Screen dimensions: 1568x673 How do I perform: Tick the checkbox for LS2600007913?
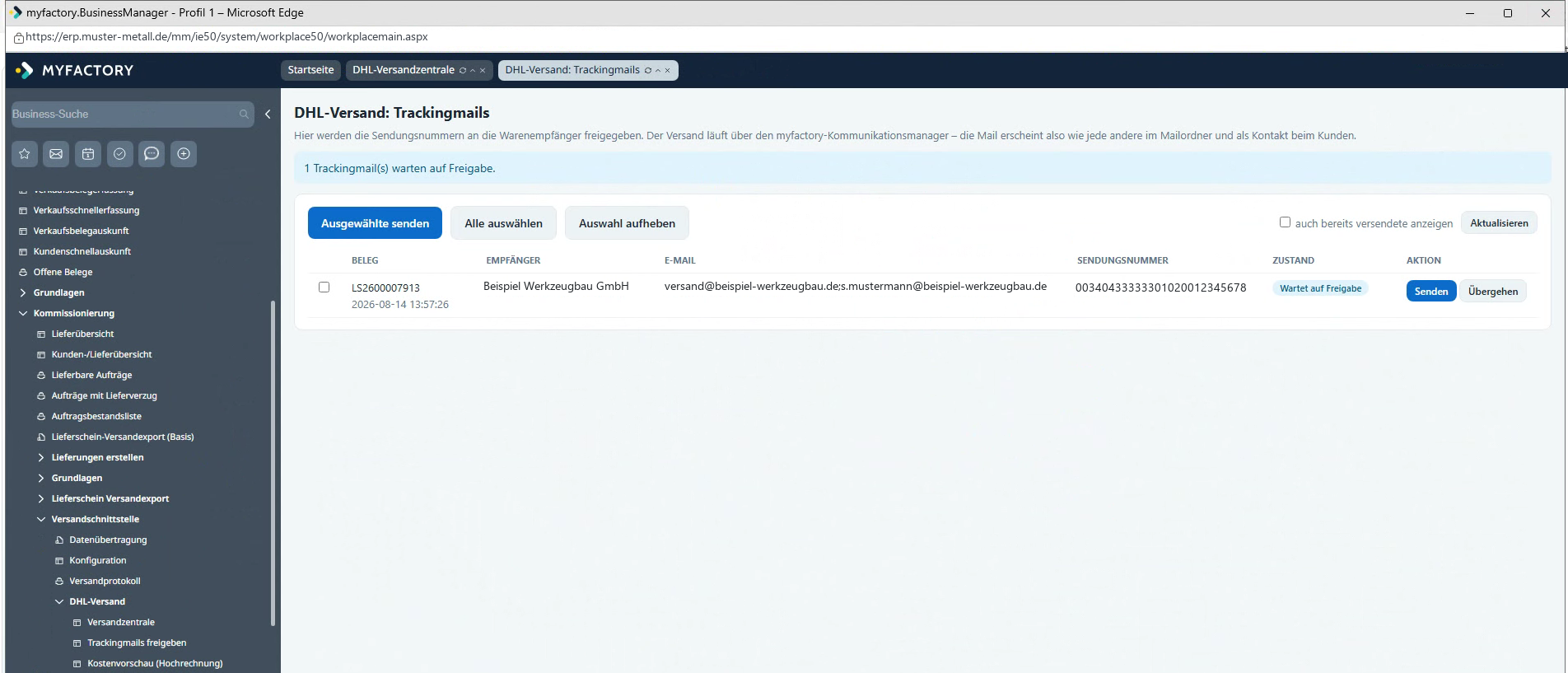pyautogui.click(x=324, y=287)
